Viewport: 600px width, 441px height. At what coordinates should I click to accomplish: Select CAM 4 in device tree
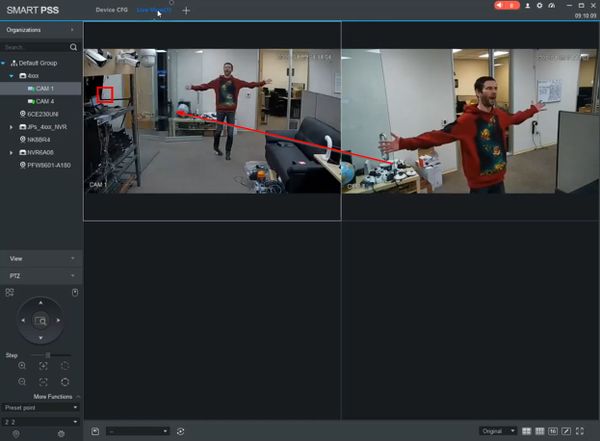(45, 101)
